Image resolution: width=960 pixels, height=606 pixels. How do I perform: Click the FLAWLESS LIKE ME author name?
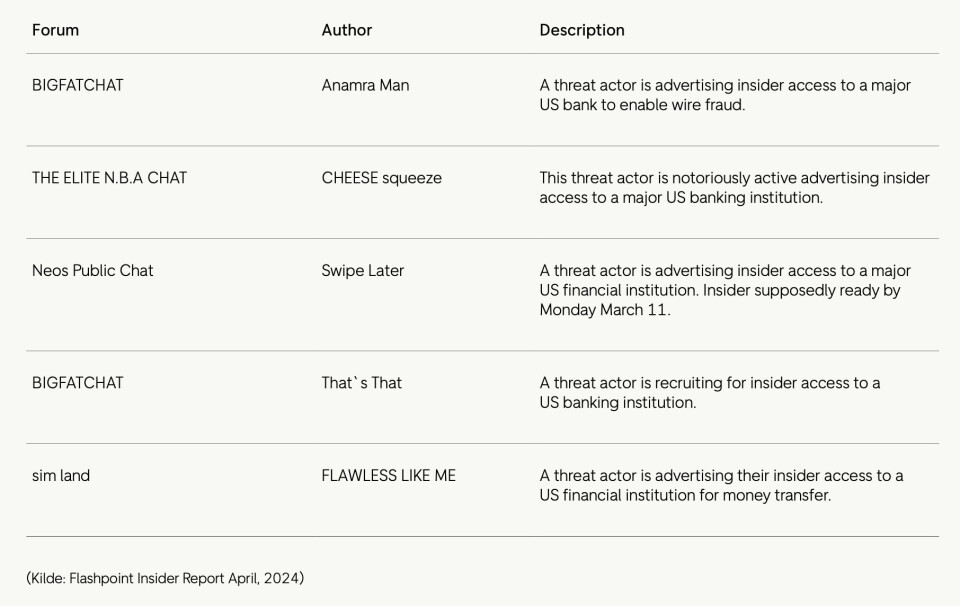click(388, 475)
